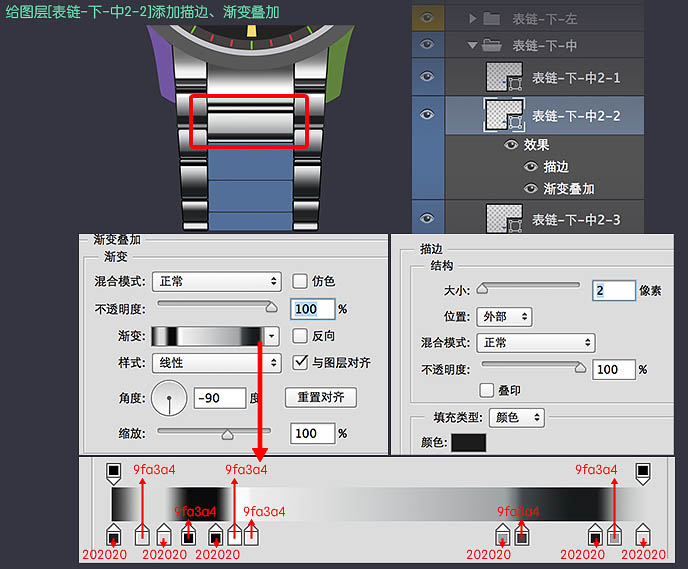Click the 表链-下-中 folder icon
This screenshot has width=688, height=569.
(492, 45)
